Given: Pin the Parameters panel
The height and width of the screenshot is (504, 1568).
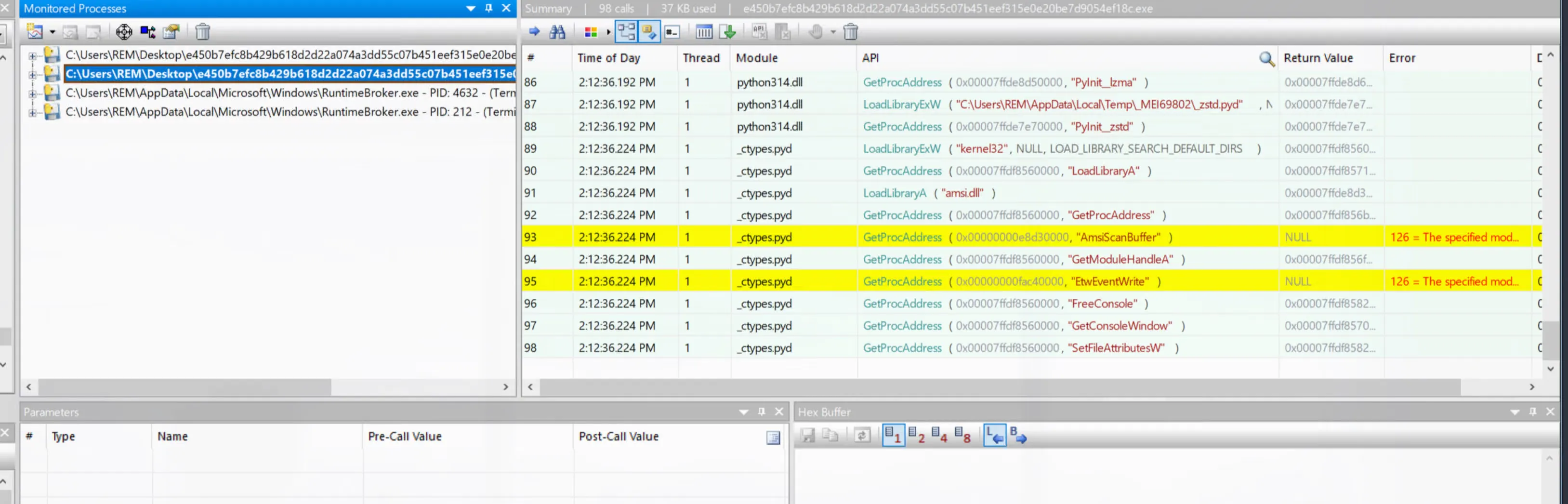Looking at the screenshot, I should [761, 412].
